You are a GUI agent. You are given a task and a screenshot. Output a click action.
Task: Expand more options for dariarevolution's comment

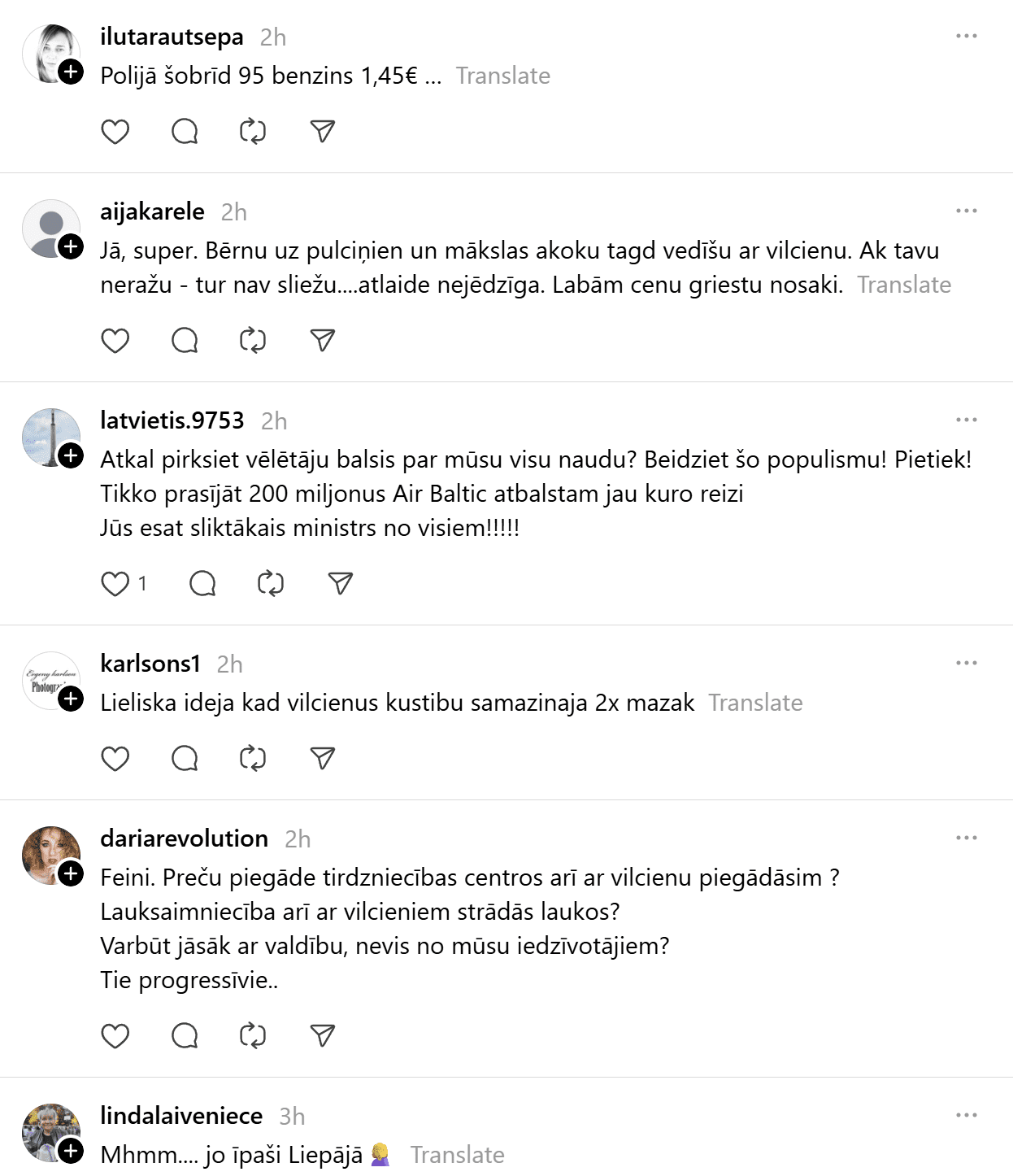coord(966,838)
